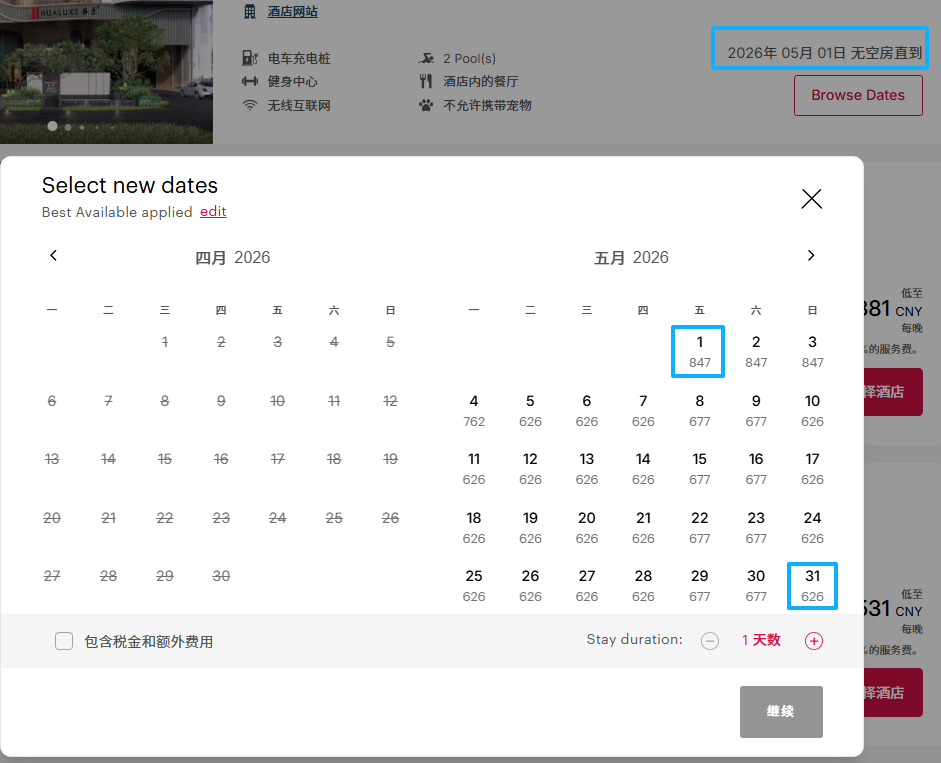Enable 包含税金和额外费用 checkbox

(64, 641)
